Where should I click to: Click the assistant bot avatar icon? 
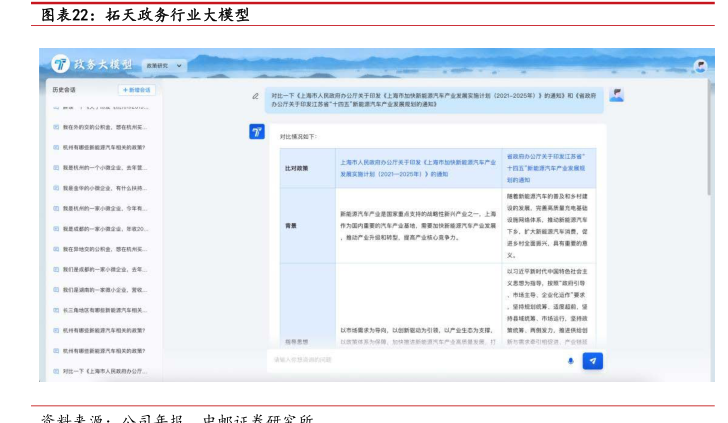pyautogui.click(x=256, y=132)
